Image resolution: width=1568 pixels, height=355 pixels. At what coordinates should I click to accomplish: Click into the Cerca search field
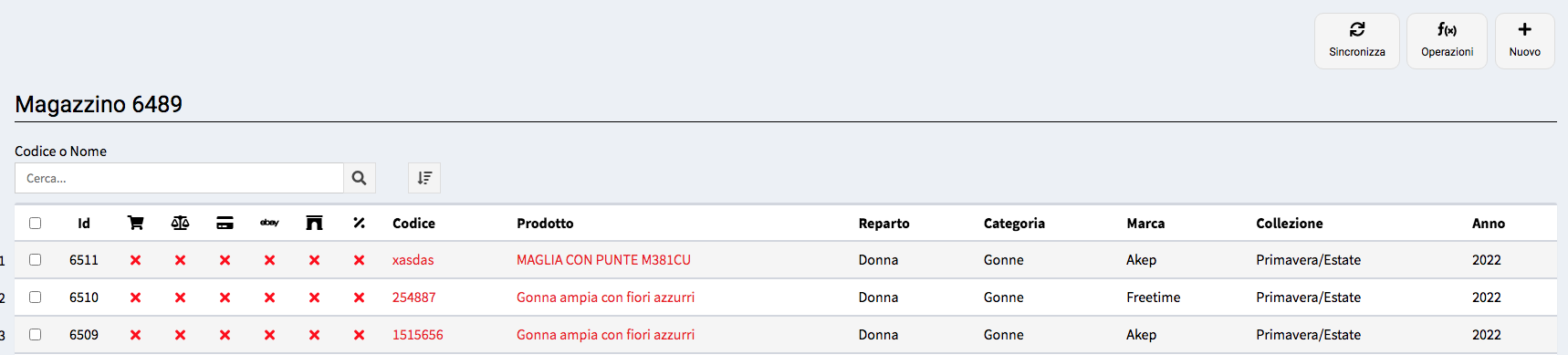coord(179,178)
